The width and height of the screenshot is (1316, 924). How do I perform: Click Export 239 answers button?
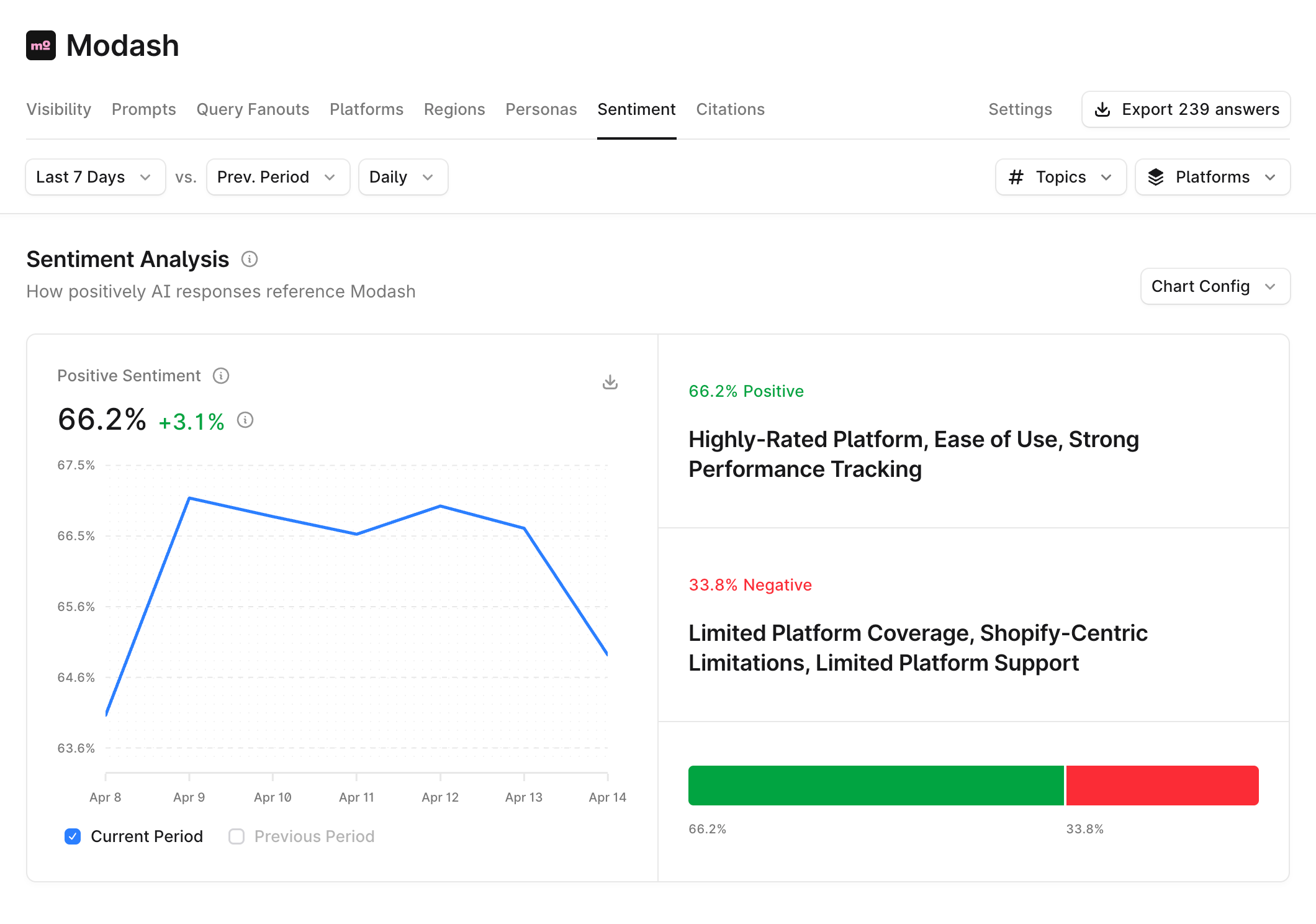pos(1186,109)
